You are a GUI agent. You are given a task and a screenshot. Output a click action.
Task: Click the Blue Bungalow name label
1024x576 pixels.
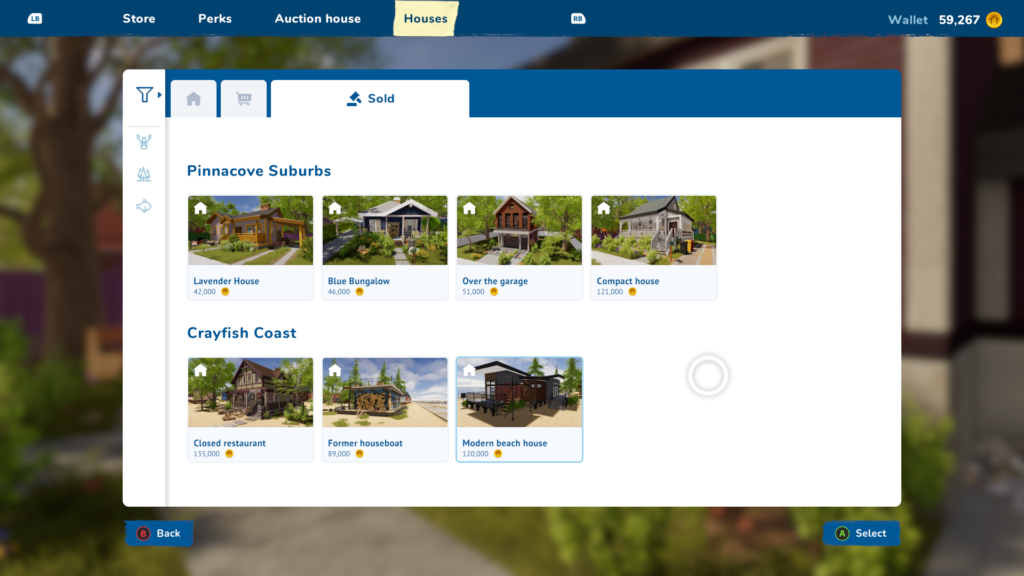[359, 281]
